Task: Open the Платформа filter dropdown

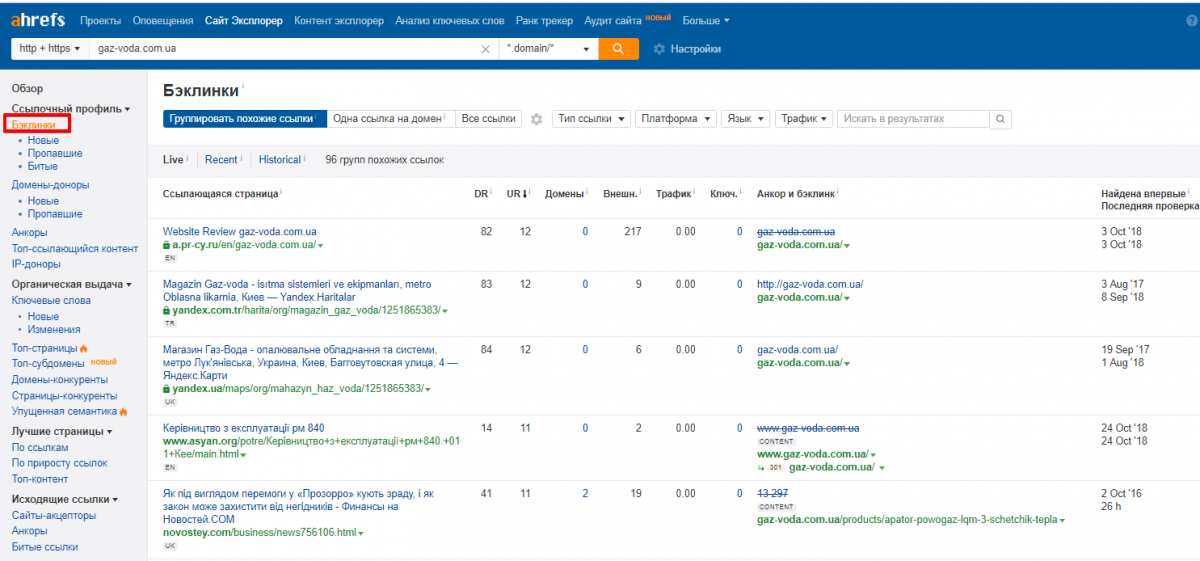Action: tap(675, 119)
